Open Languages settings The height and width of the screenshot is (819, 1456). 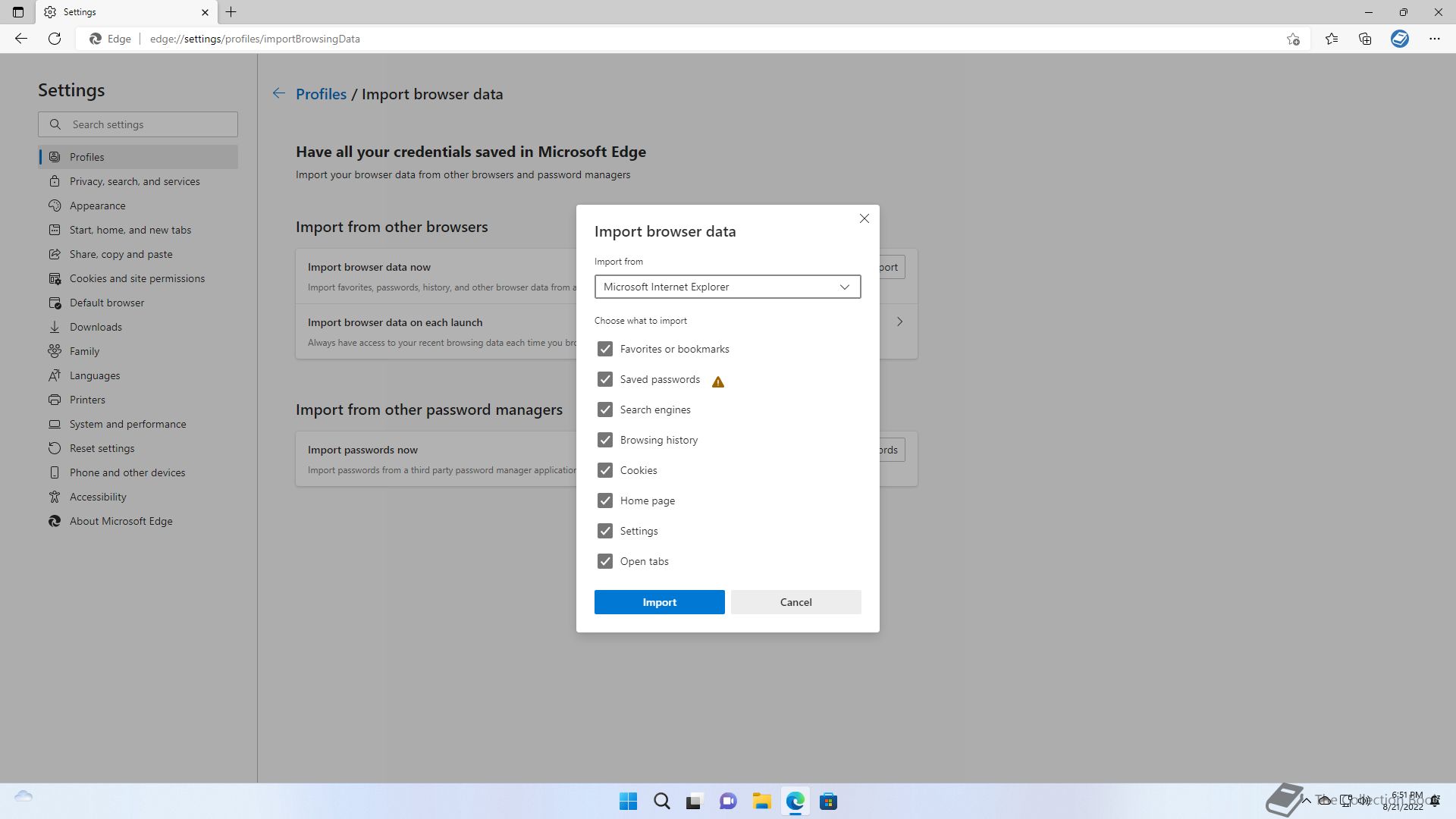pyautogui.click(x=138, y=375)
